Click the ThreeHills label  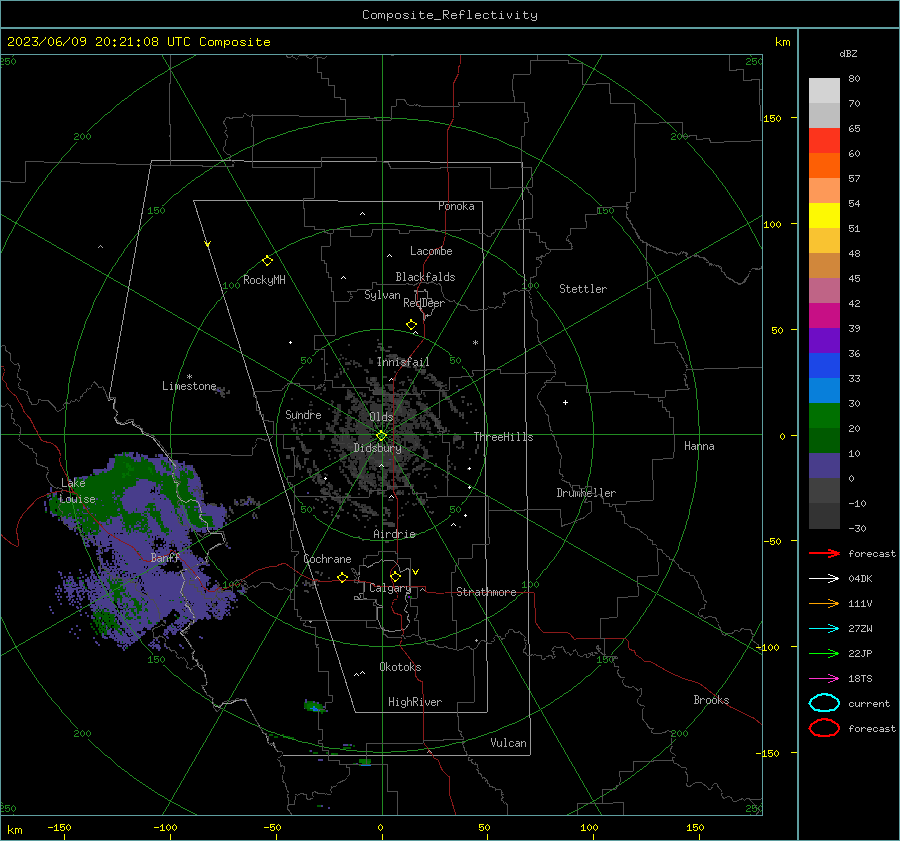503,437
